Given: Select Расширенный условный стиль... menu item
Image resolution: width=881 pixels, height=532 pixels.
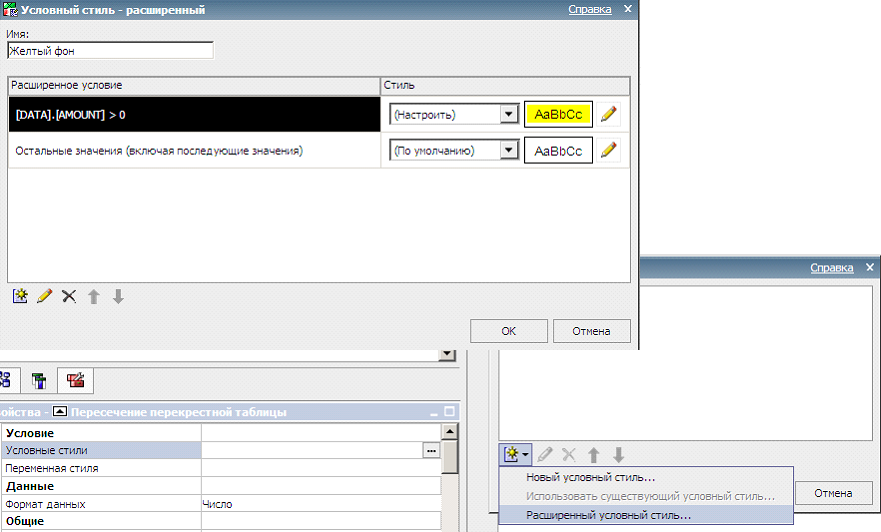Looking at the screenshot, I should tap(607, 515).
